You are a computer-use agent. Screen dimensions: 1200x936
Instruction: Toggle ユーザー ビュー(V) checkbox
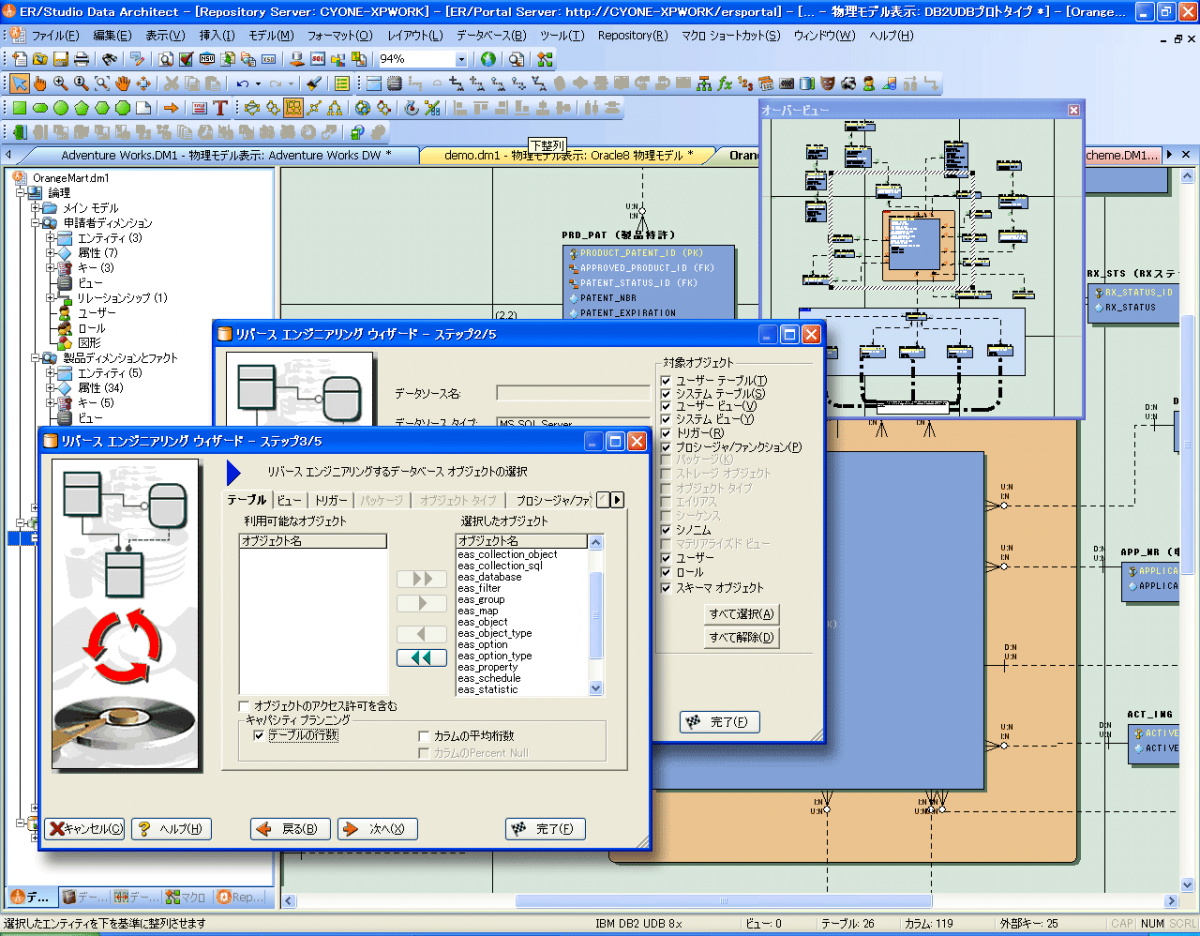pos(666,407)
